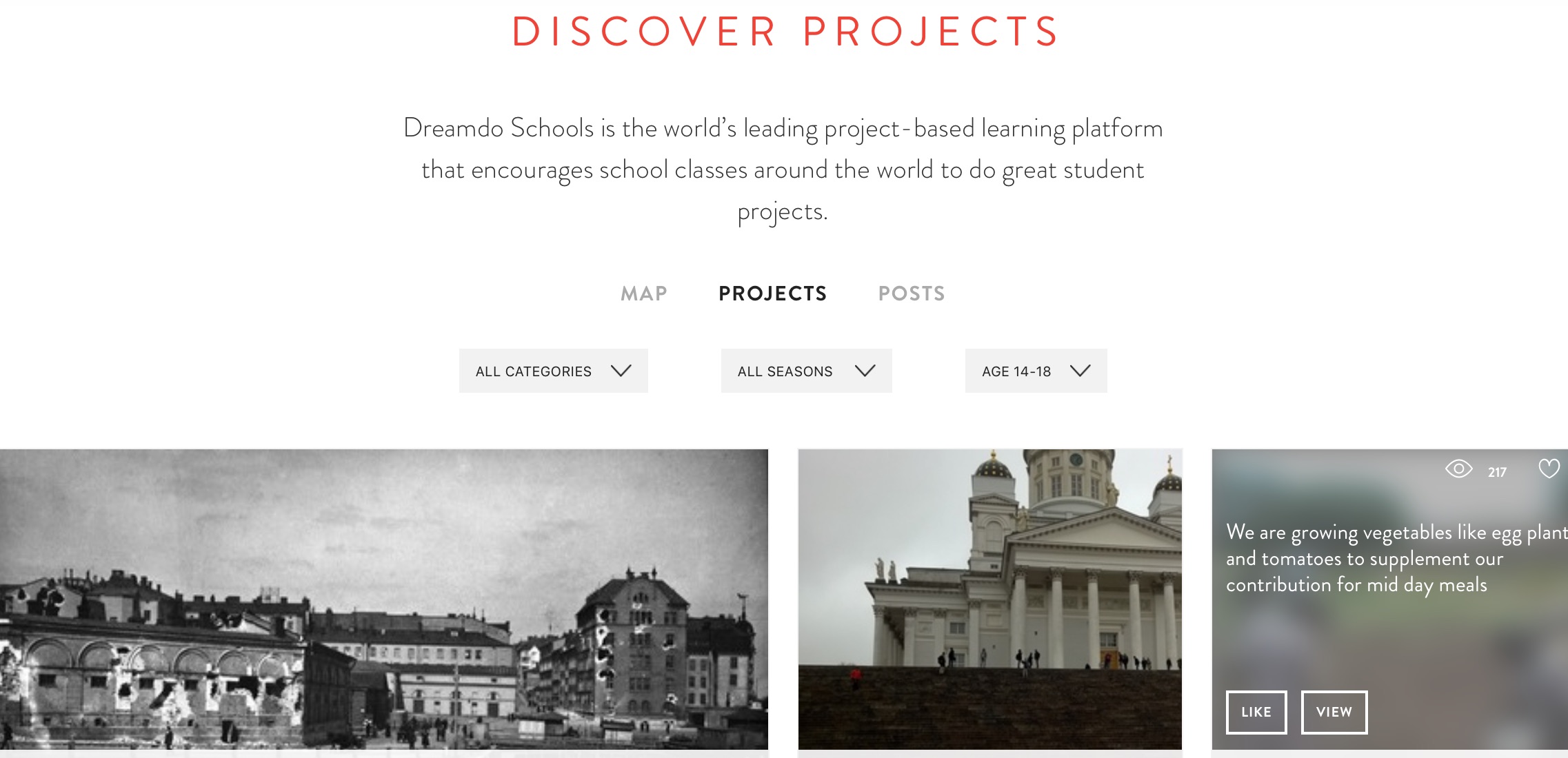Open the white cathedral photo project
The width and height of the screenshot is (1568, 758).
(990, 600)
